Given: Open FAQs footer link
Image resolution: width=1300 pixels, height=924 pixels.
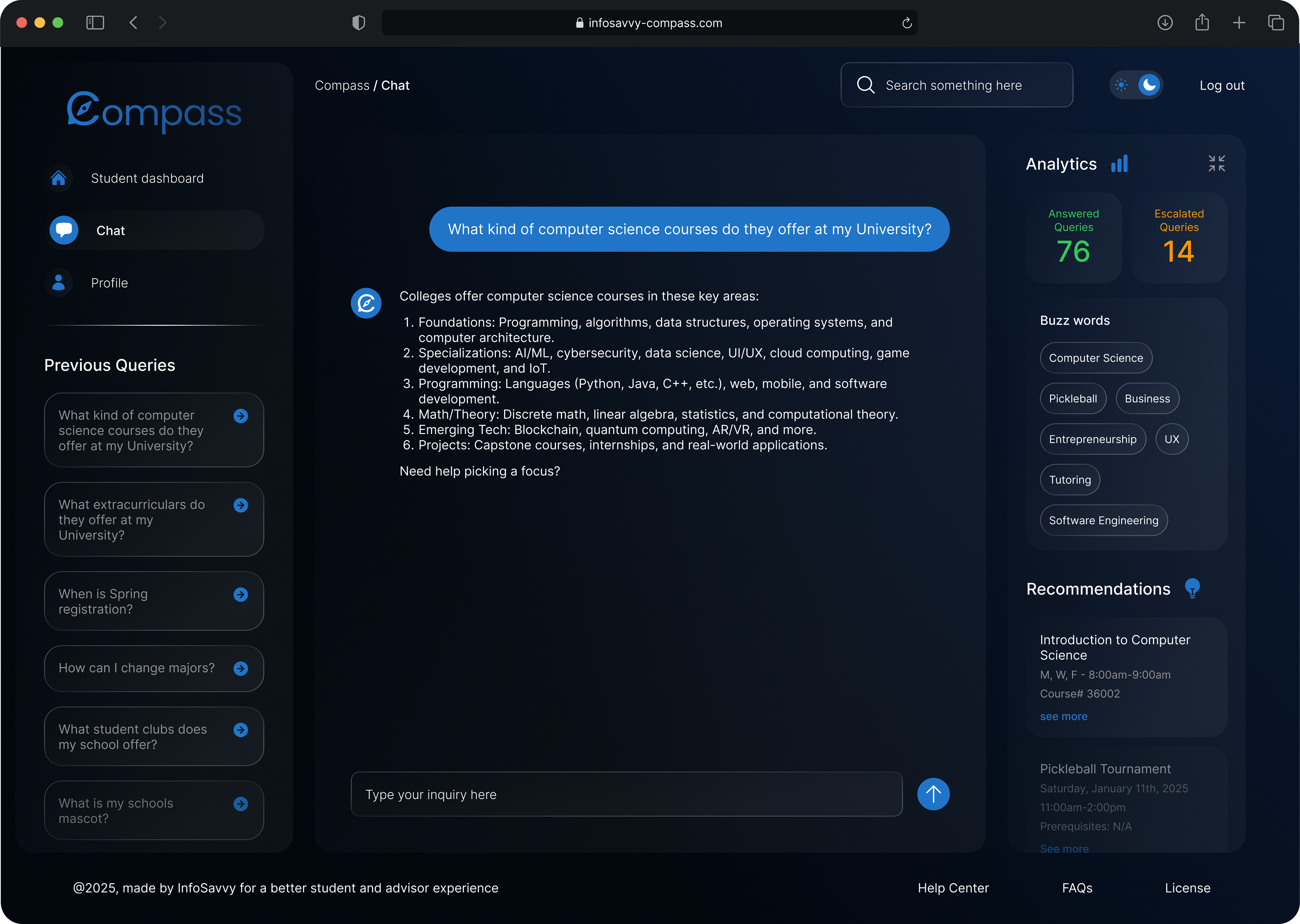Looking at the screenshot, I should pos(1077,887).
